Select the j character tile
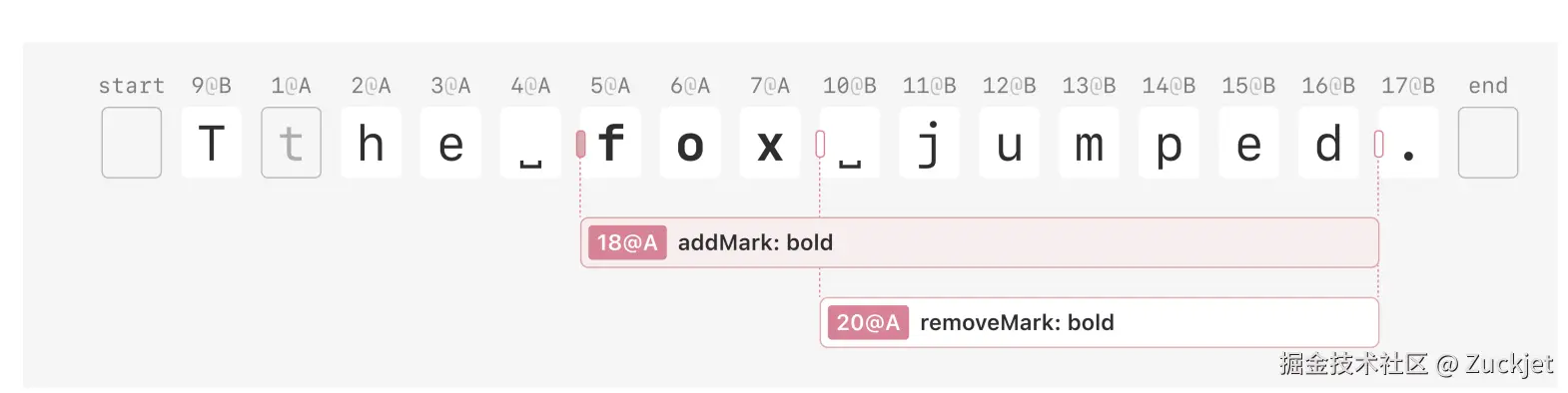Viewport: 1568px width, 393px height. [x=930, y=143]
